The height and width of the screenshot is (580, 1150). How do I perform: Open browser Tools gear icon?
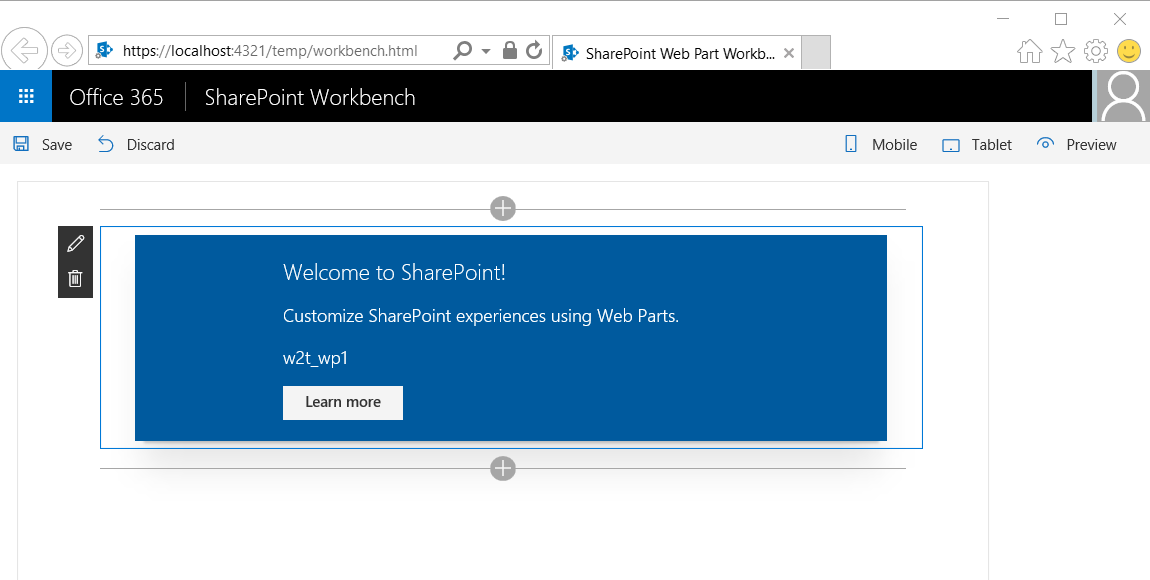(1096, 51)
